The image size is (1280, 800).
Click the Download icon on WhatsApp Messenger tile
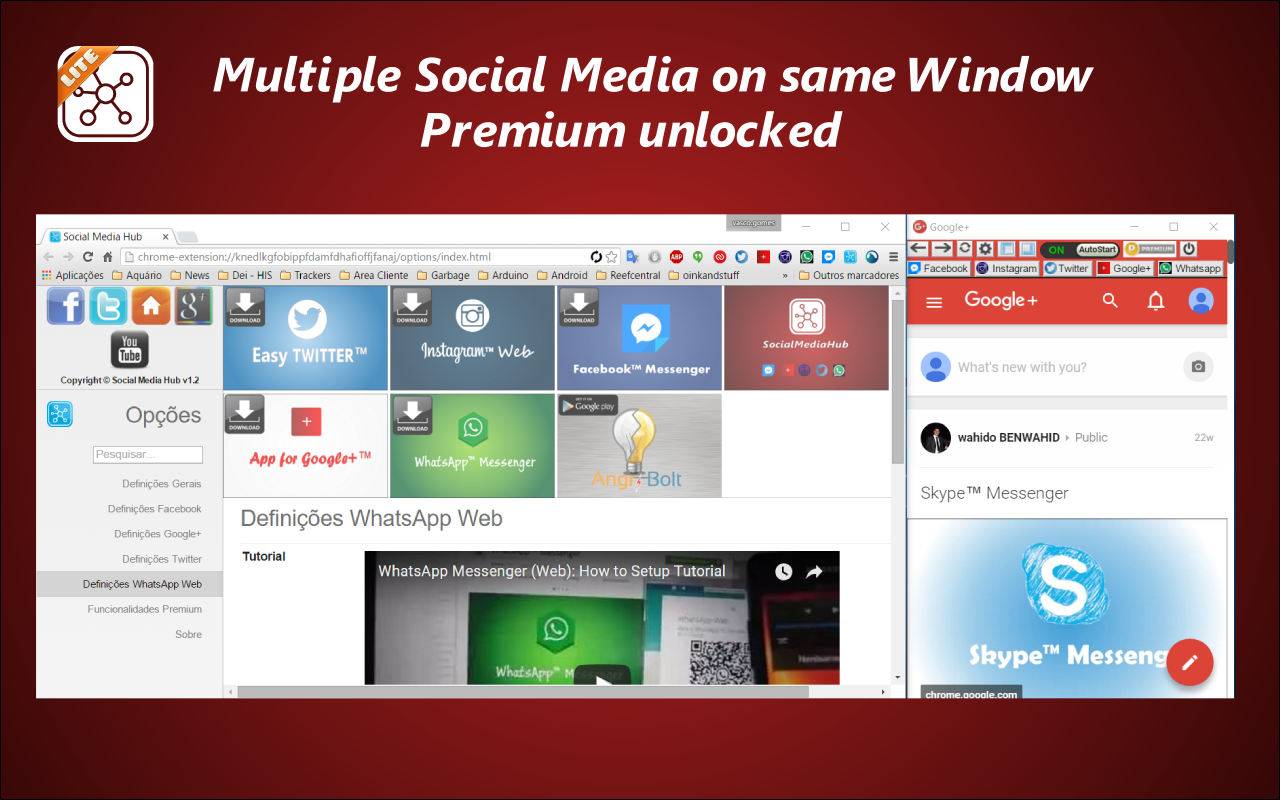pos(412,414)
